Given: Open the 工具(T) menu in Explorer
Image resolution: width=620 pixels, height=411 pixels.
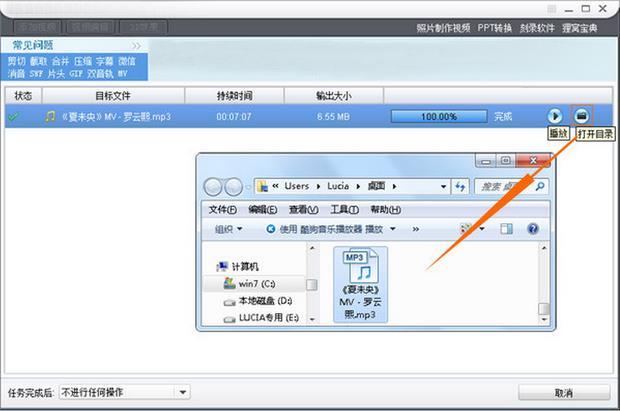Looking at the screenshot, I should point(344,209).
